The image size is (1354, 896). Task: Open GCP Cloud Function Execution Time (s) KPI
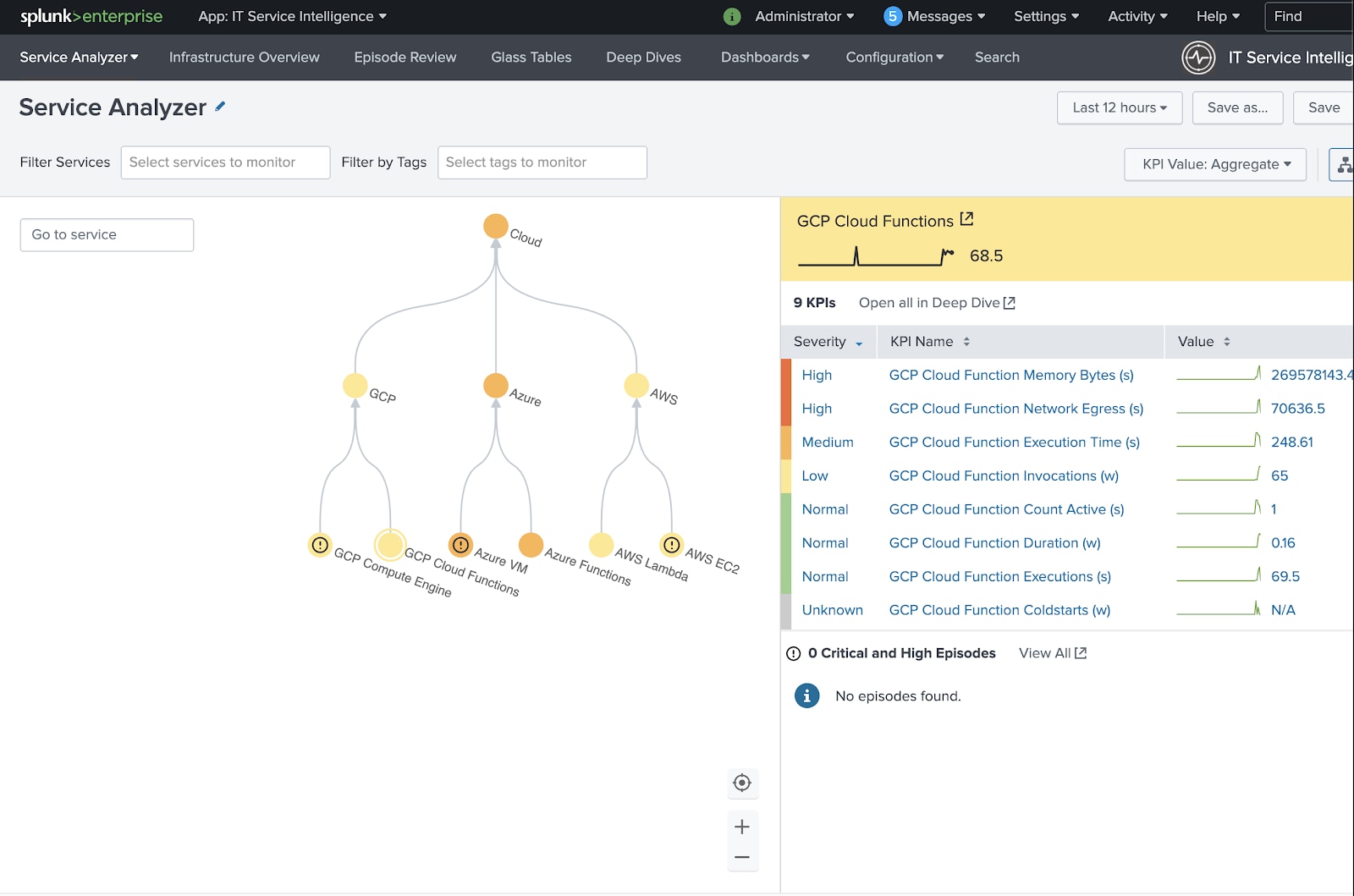pyautogui.click(x=1014, y=443)
